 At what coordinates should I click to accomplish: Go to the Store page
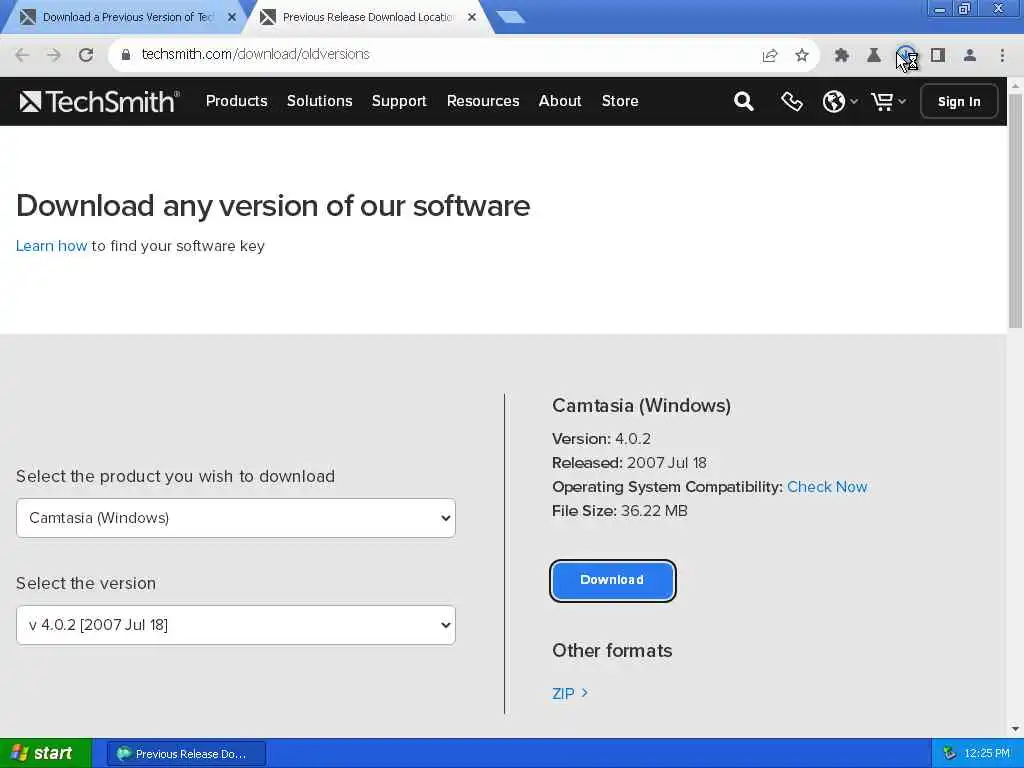coord(620,101)
